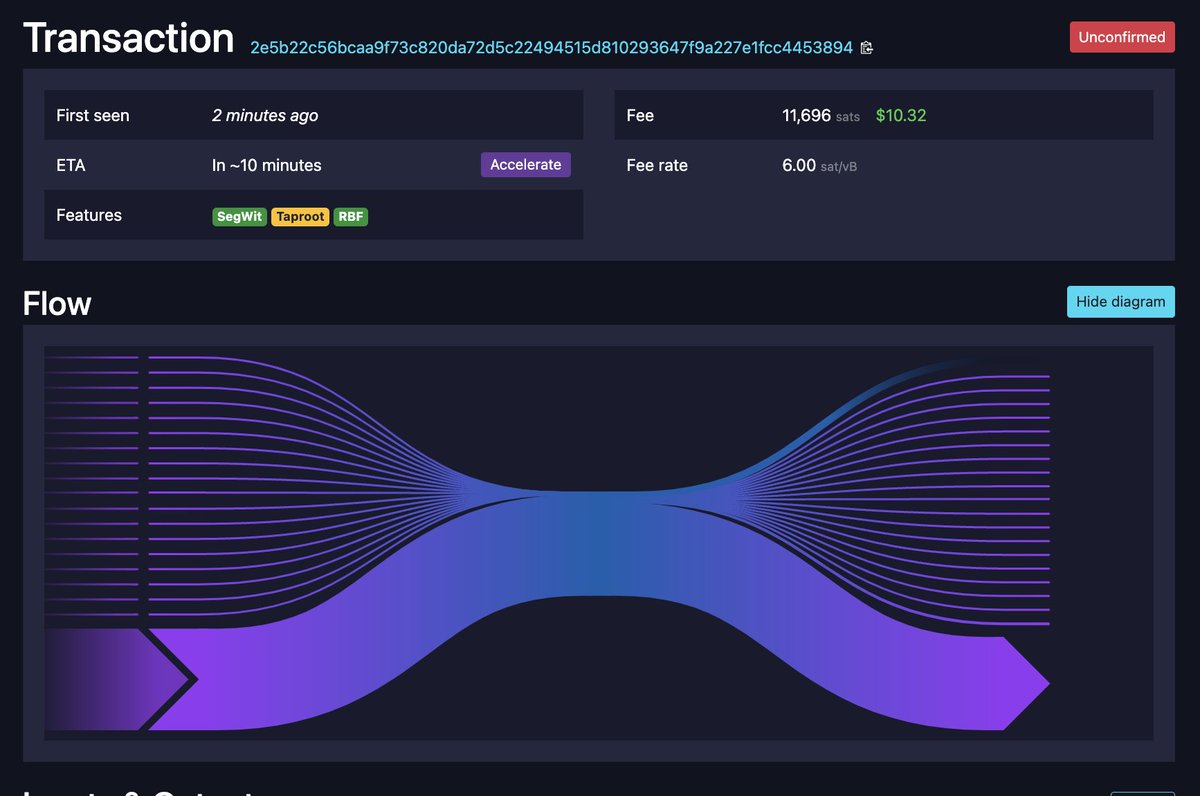This screenshot has width=1200, height=796.
Task: Click the Flow section heading
Action: [x=57, y=303]
